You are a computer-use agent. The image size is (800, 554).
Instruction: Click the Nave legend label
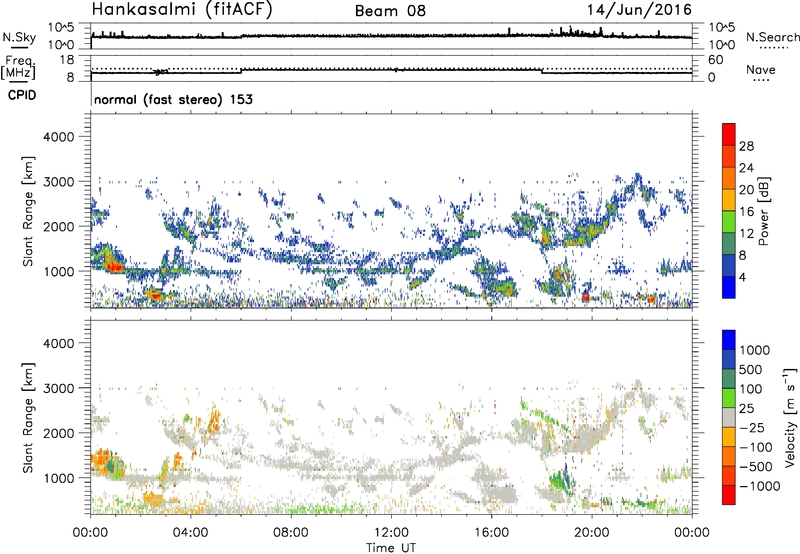coord(760,69)
